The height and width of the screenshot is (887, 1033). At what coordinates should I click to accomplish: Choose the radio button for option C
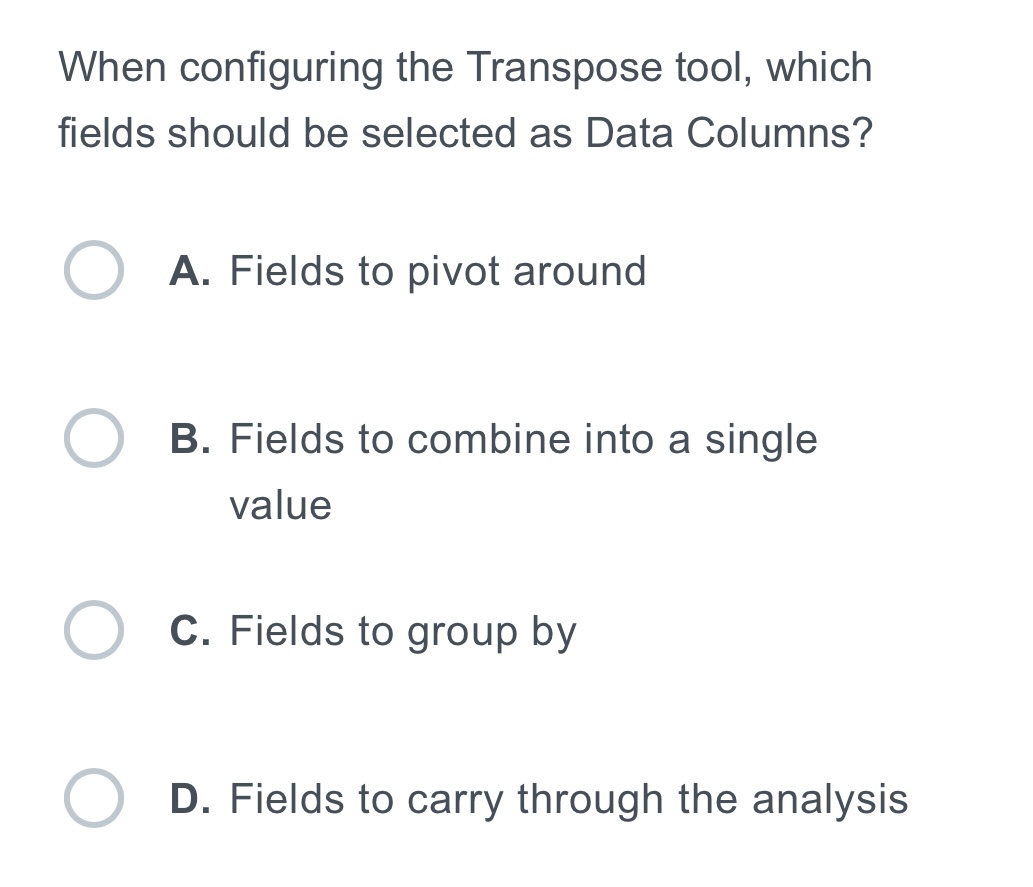(x=94, y=630)
